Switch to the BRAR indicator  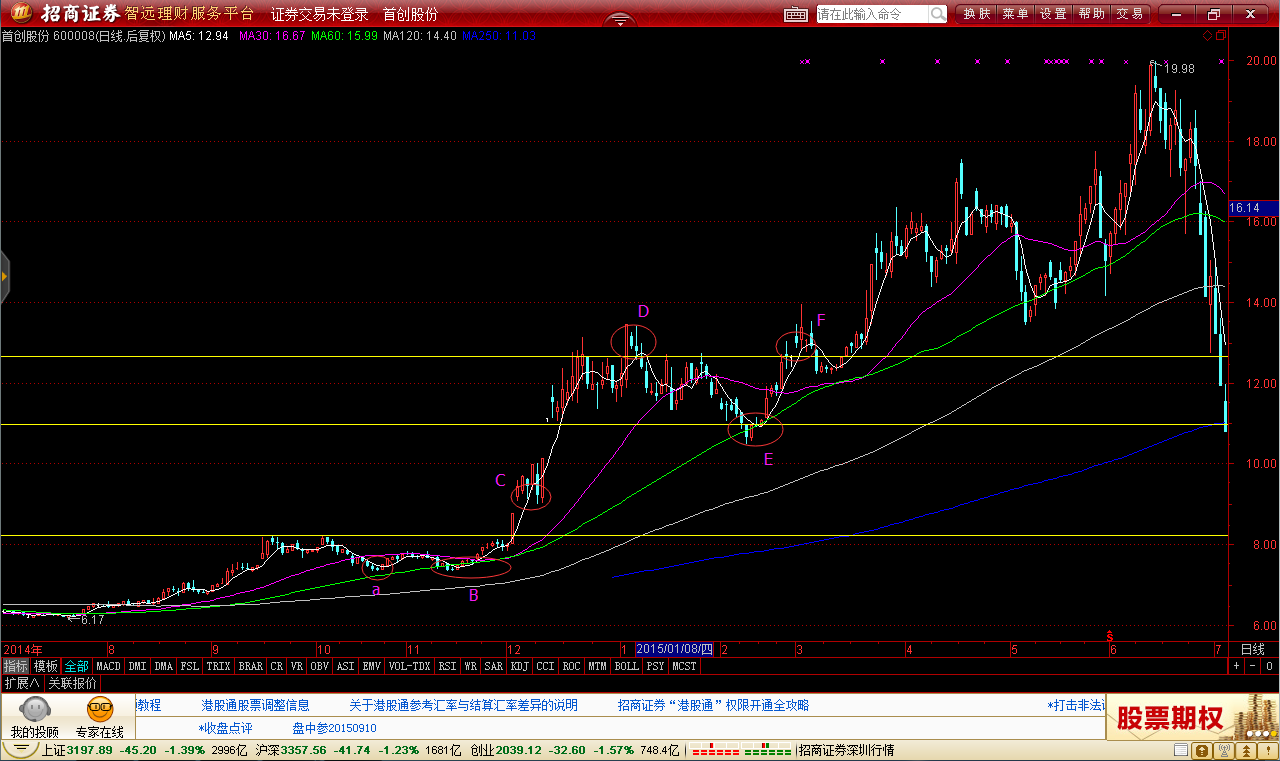pos(251,666)
